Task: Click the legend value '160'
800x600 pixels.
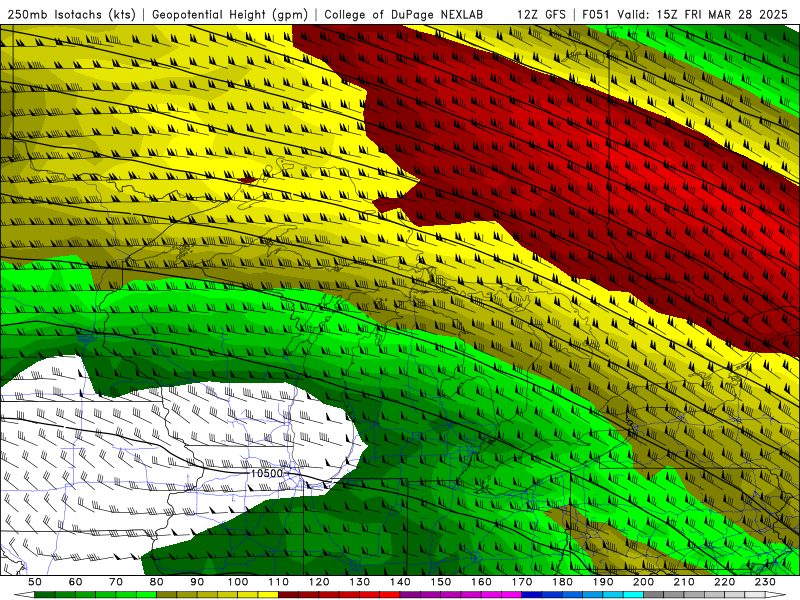Action: pos(481,582)
